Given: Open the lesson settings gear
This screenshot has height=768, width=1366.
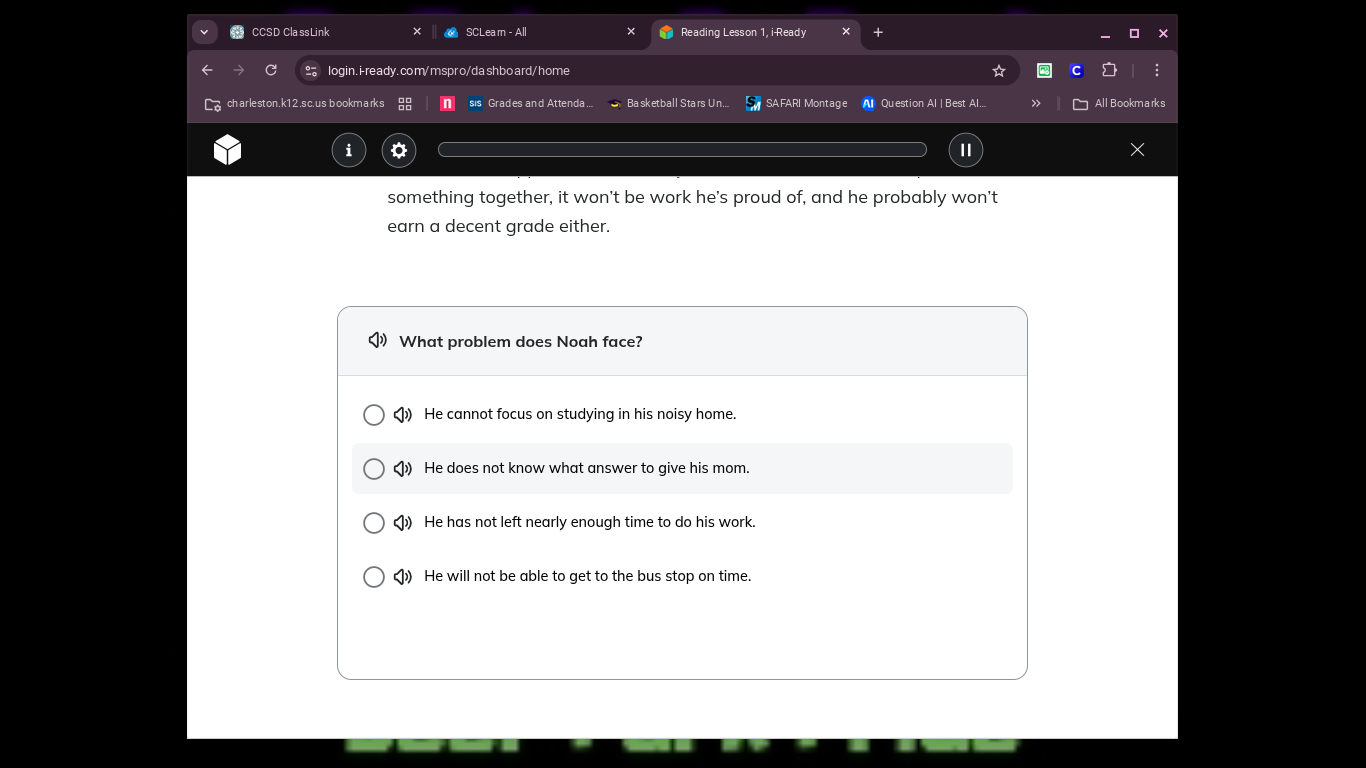Looking at the screenshot, I should (399, 150).
